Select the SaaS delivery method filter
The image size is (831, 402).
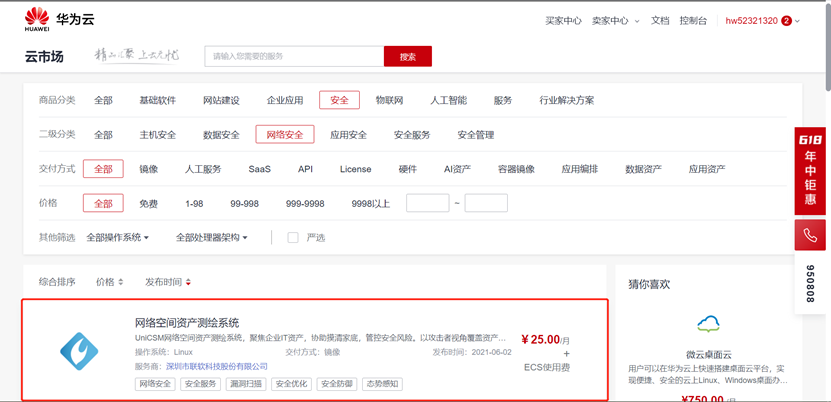coord(259,170)
